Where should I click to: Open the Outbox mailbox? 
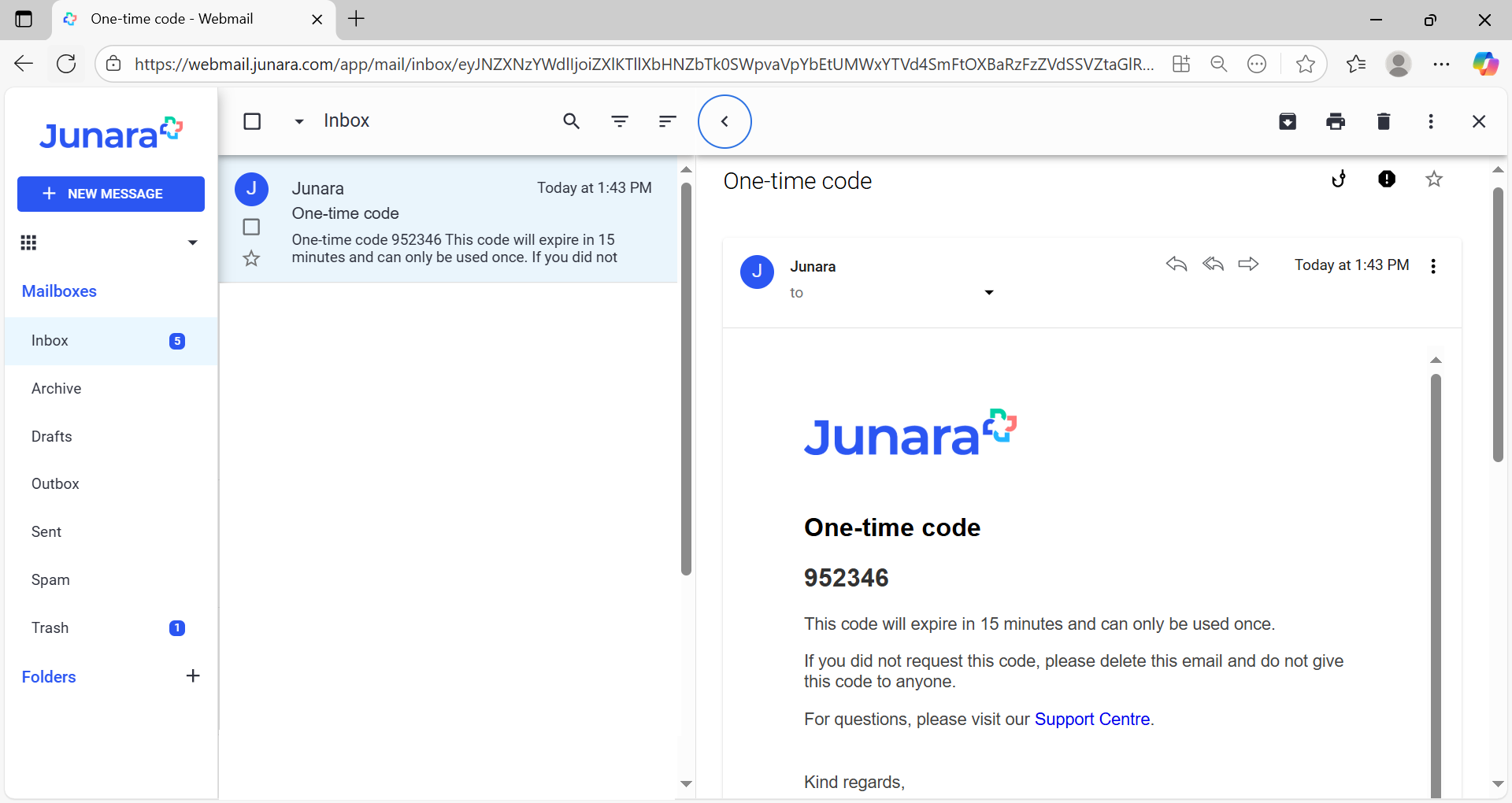111,484
